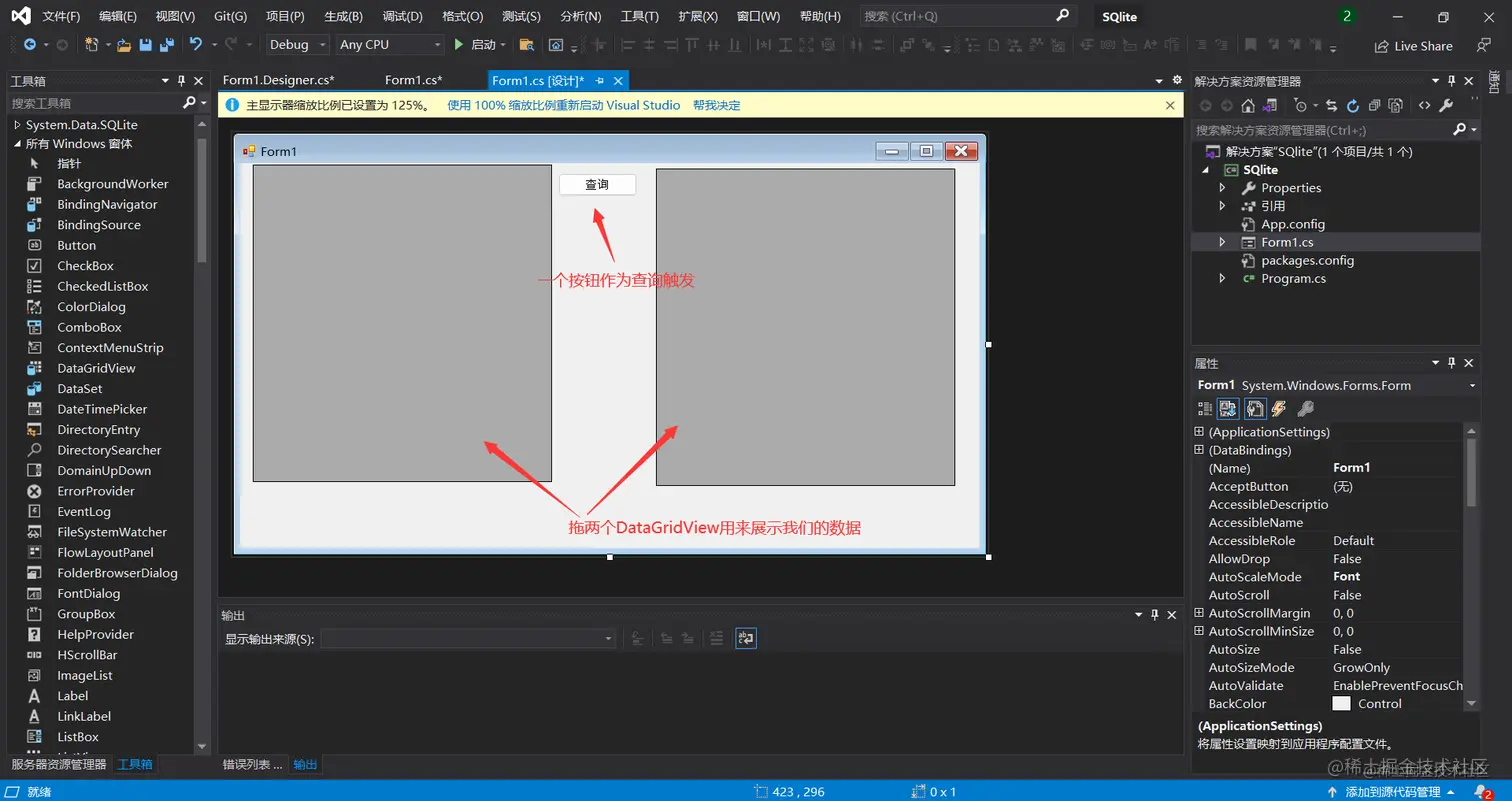Click the restart Visual Studio at 100% scaling link
The height and width of the screenshot is (801, 1512).
tap(564, 105)
